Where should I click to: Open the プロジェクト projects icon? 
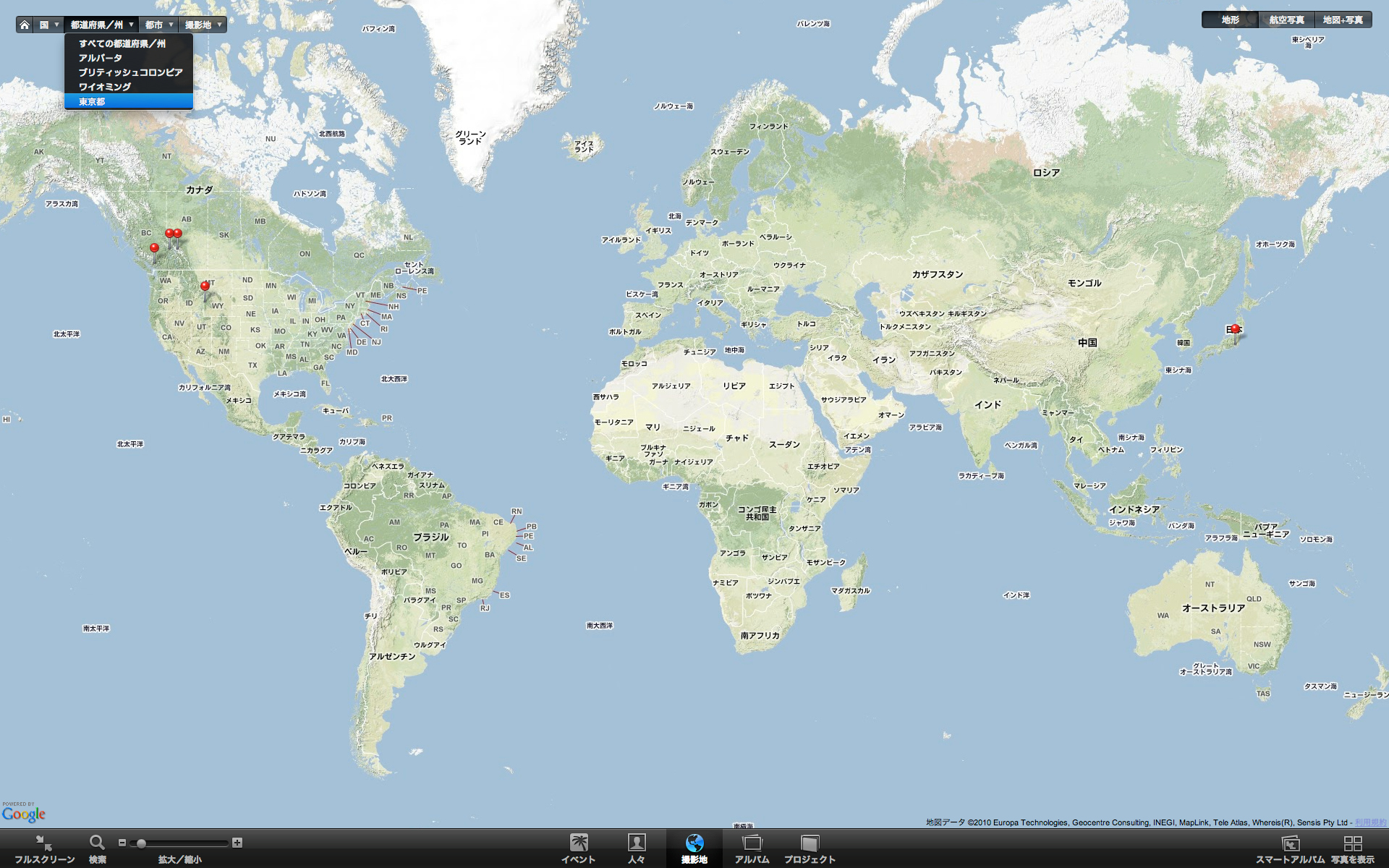click(810, 843)
